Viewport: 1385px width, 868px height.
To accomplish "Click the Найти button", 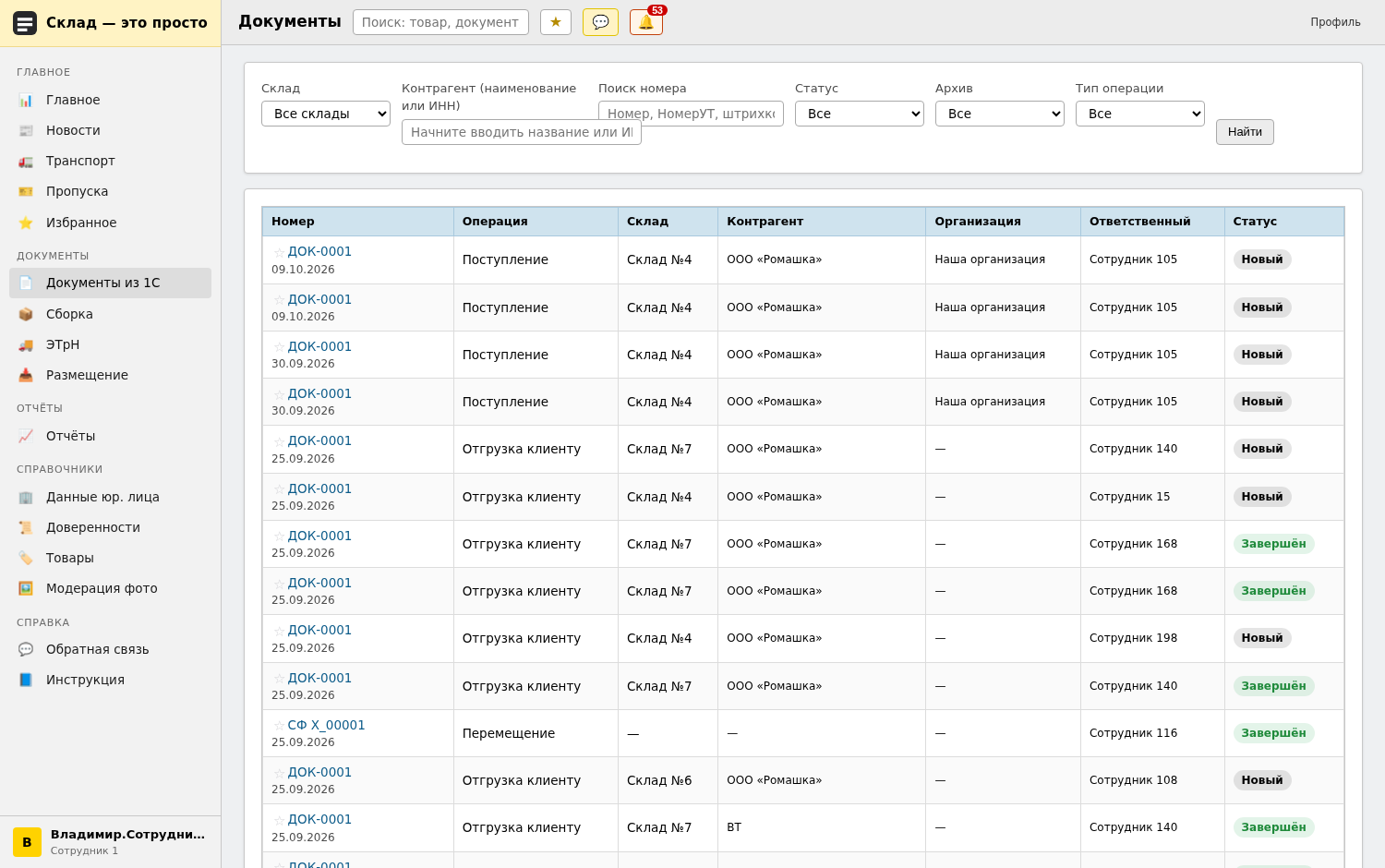I will coord(1245,132).
